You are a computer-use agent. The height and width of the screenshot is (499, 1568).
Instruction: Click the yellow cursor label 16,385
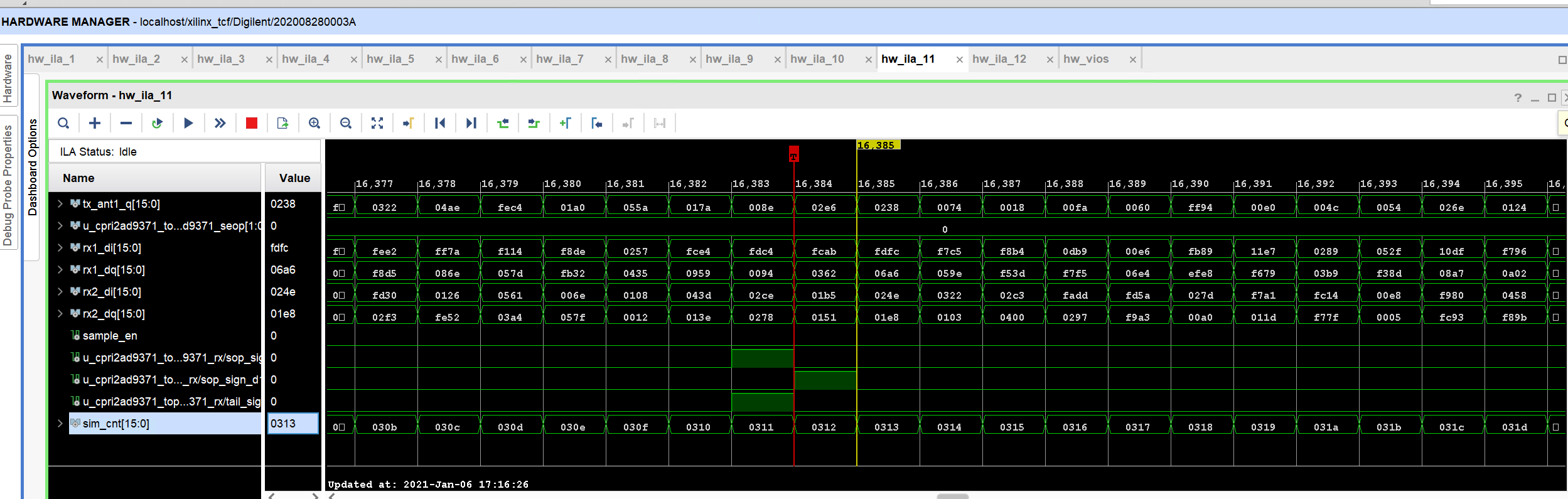click(x=878, y=145)
